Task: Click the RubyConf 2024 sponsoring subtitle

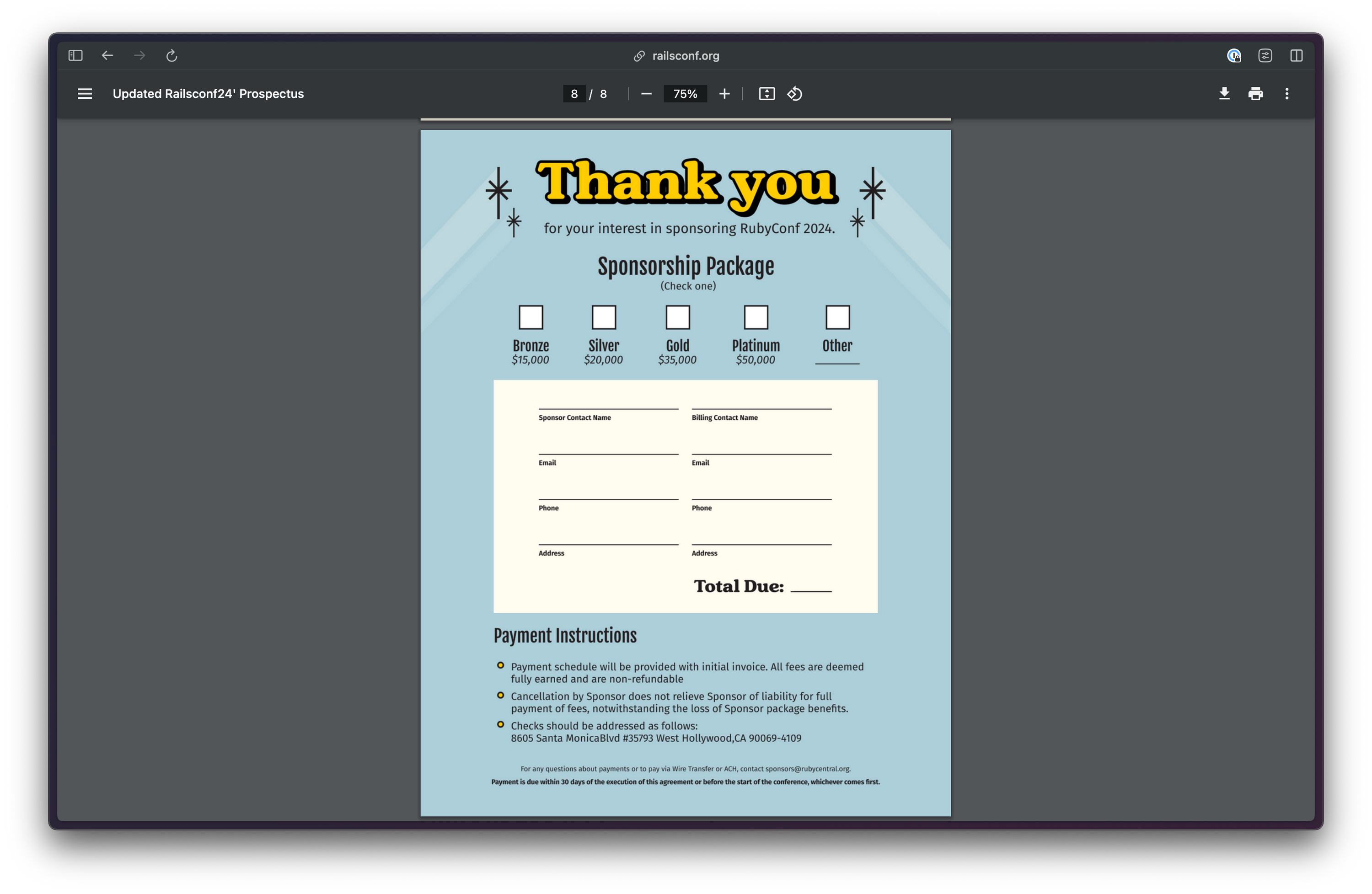Action: pyautogui.click(x=690, y=228)
